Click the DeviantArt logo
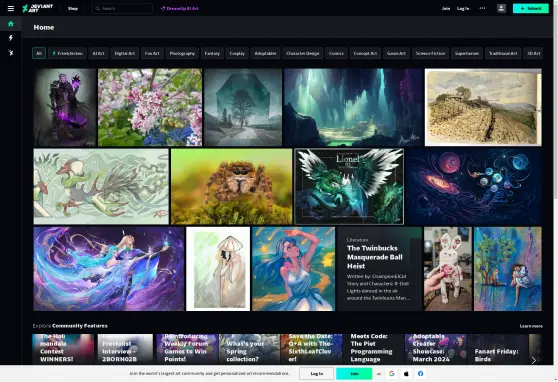558x382 pixels. click(x=37, y=8)
